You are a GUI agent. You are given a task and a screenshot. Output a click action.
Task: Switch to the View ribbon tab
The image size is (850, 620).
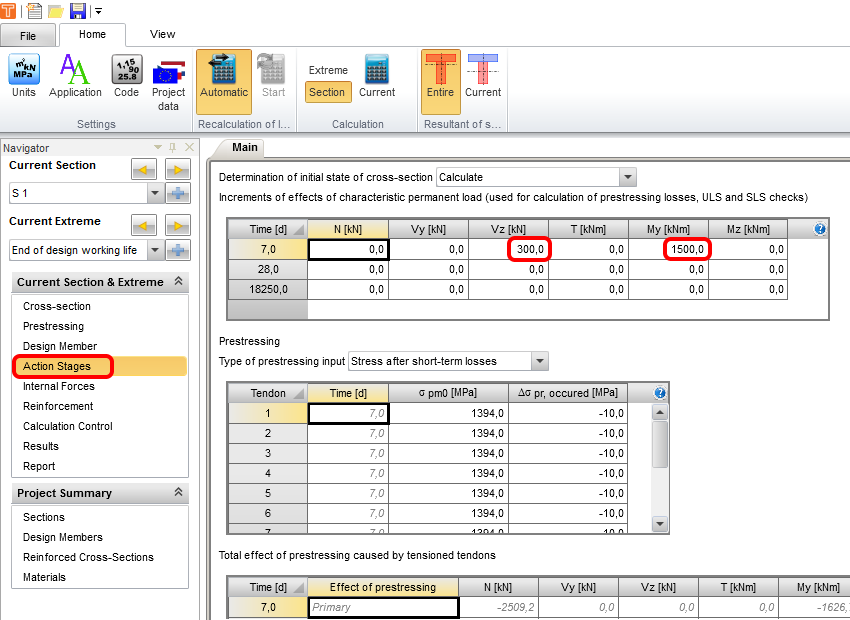click(162, 34)
